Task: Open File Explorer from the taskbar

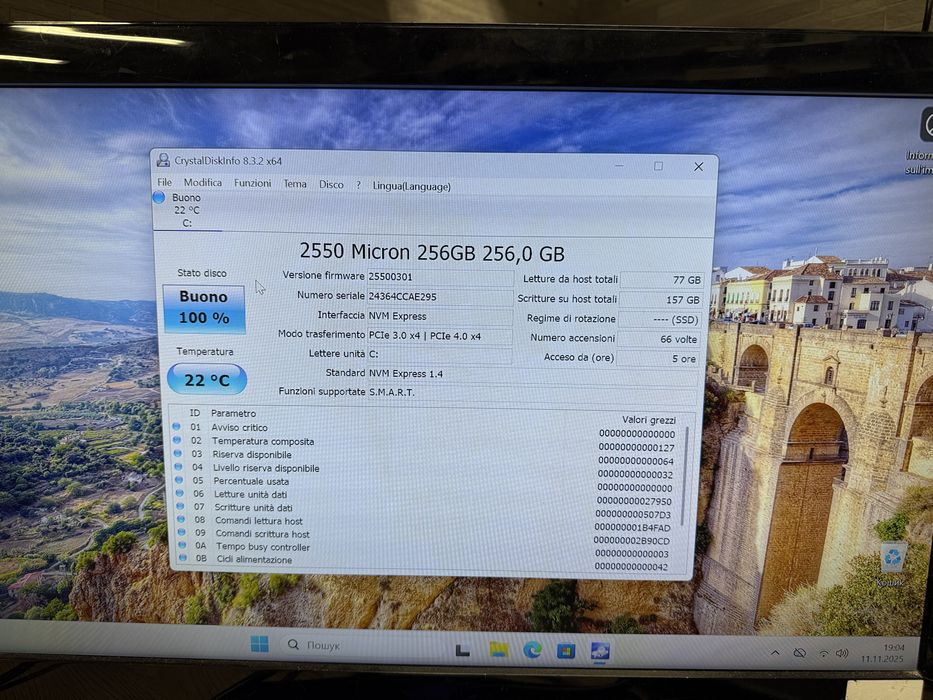Action: [497, 650]
